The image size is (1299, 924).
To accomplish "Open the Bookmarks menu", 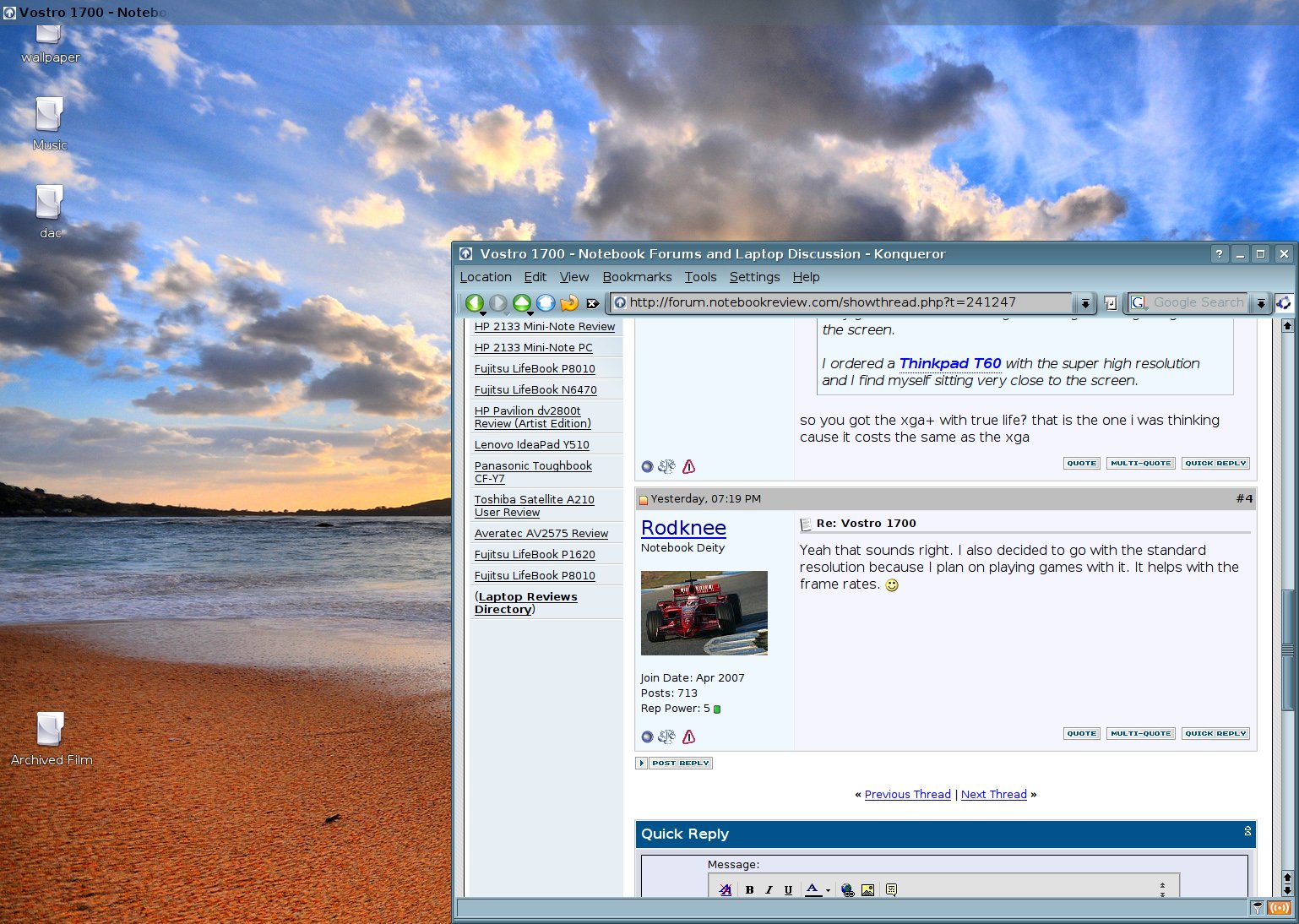I will (637, 277).
